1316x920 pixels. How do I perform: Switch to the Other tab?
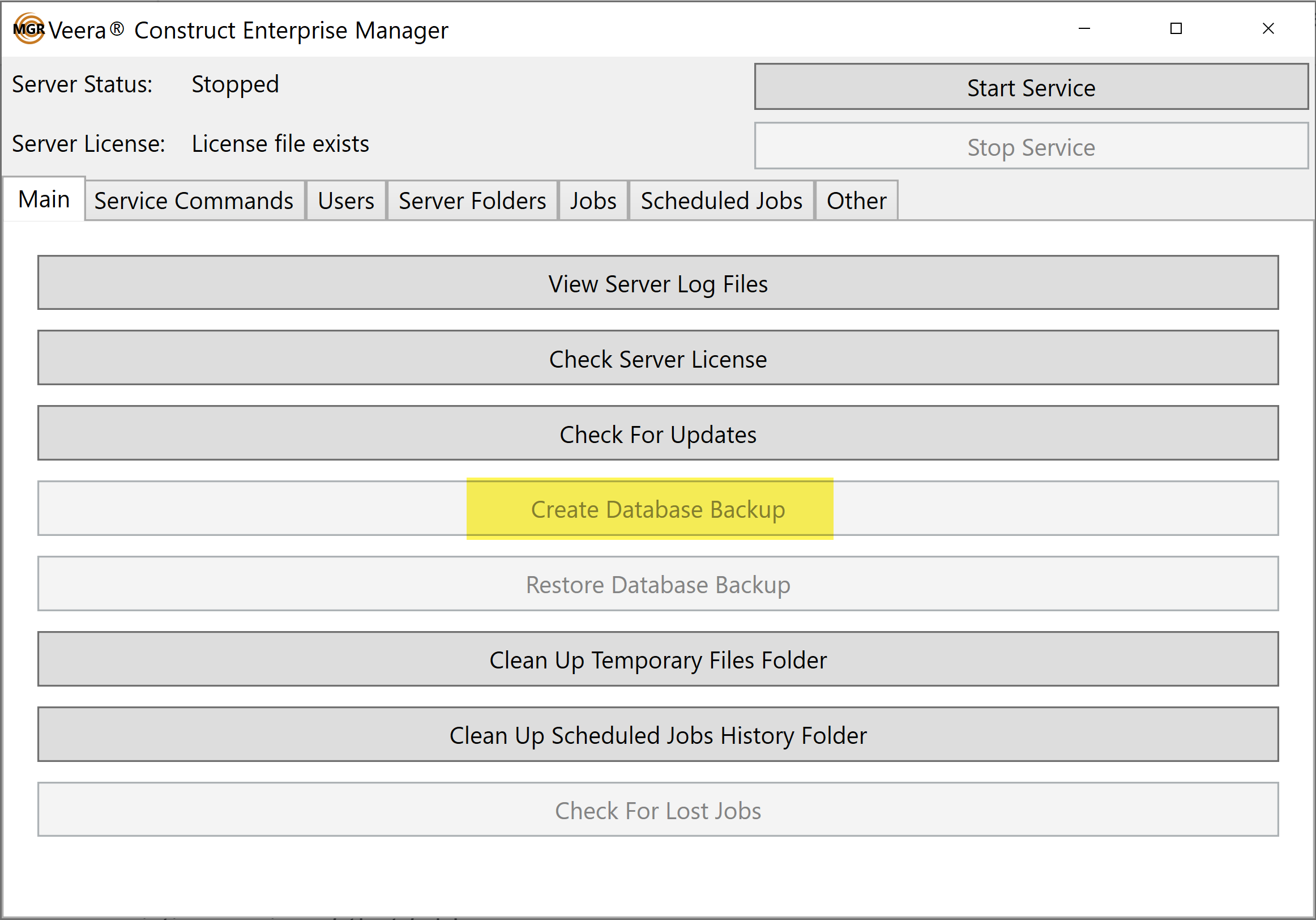856,201
